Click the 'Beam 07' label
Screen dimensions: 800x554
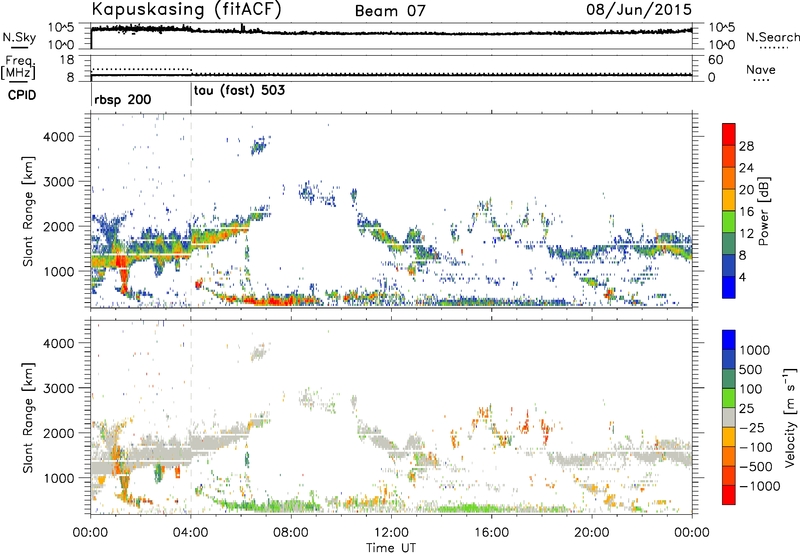390,11
